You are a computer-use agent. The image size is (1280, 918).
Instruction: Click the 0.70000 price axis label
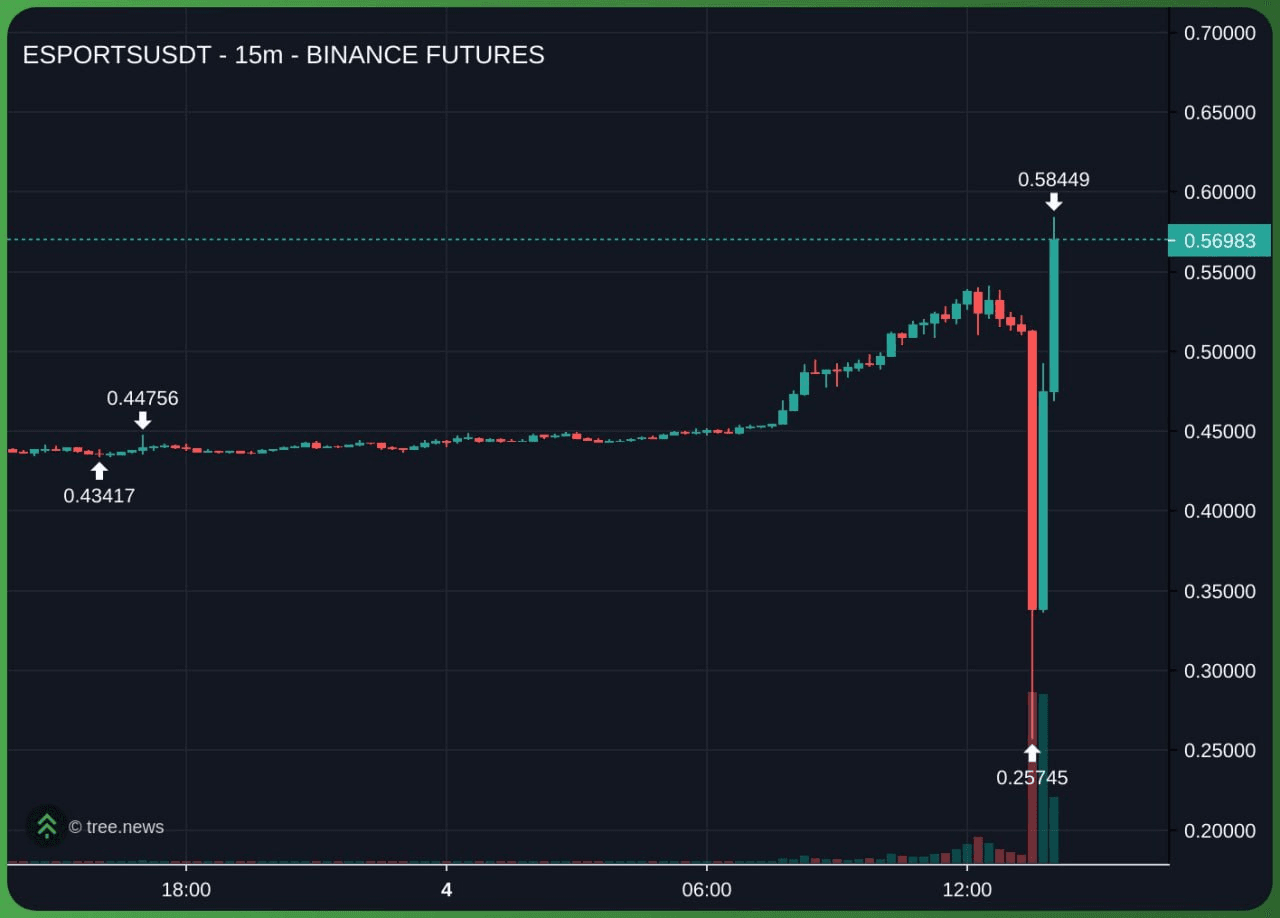coord(1219,33)
